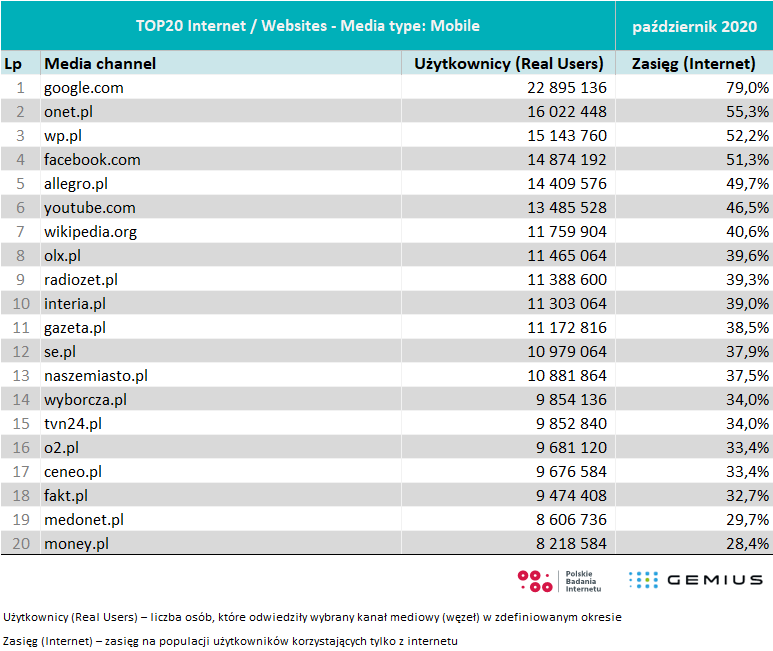
Task: Click the olx.pl entry
Action: click(62, 256)
